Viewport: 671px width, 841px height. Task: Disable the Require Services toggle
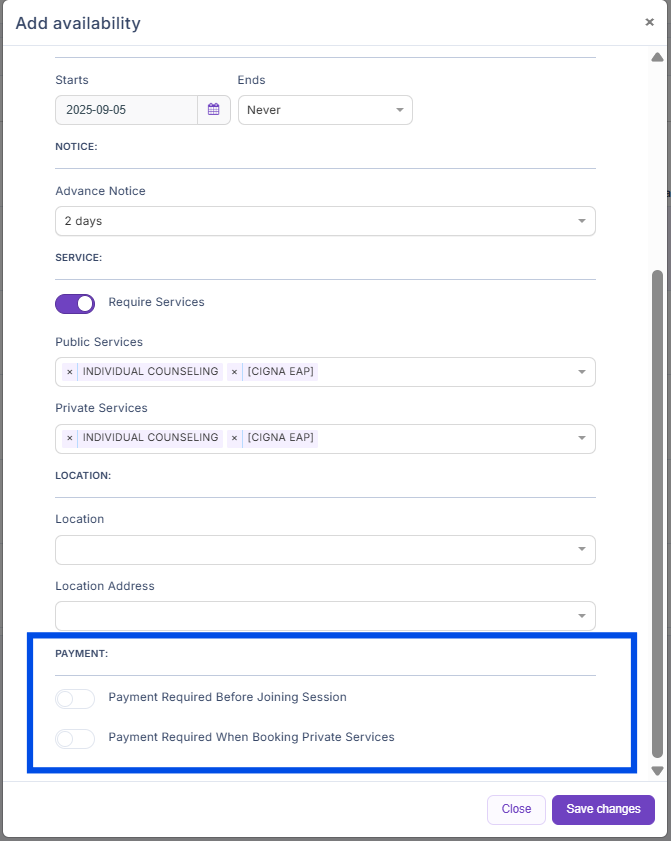click(x=75, y=303)
